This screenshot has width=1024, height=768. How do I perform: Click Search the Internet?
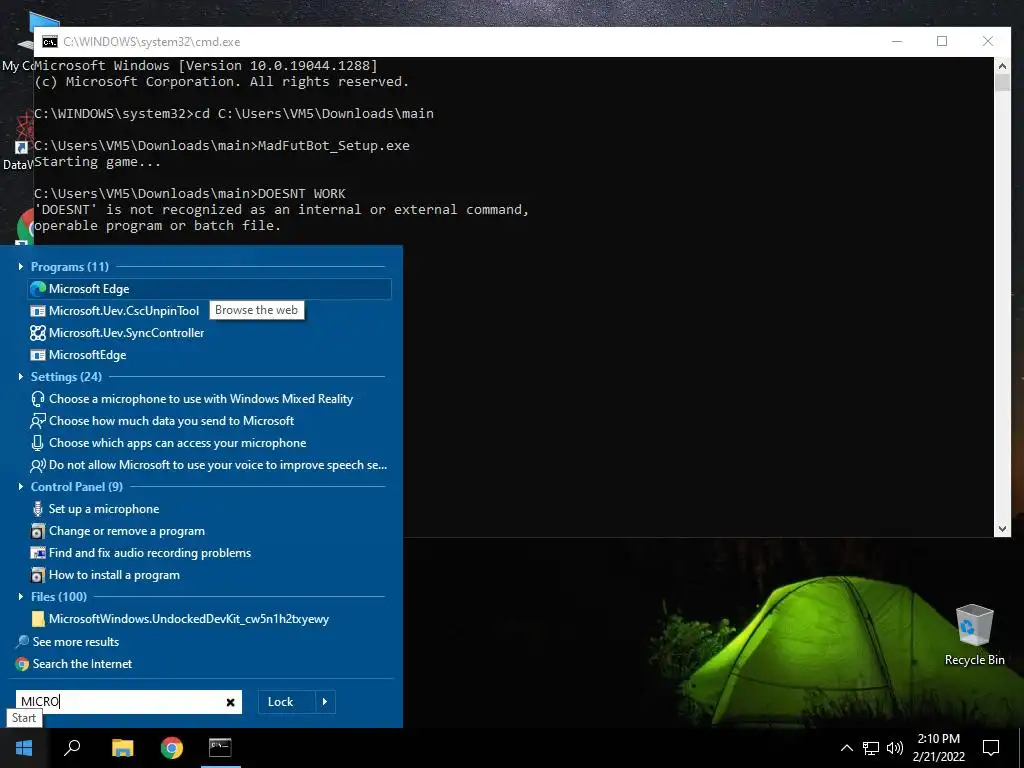click(74, 664)
